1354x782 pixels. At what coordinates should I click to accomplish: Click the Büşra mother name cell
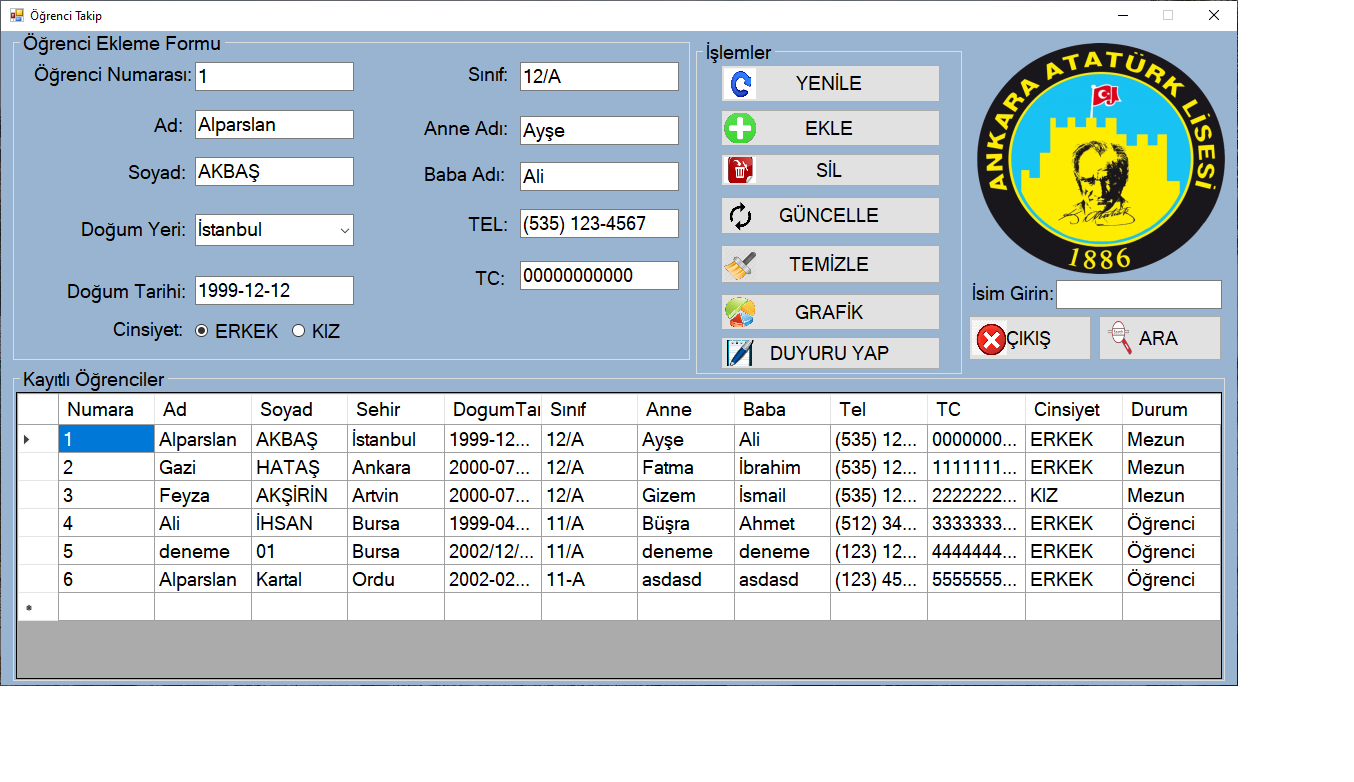[686, 523]
